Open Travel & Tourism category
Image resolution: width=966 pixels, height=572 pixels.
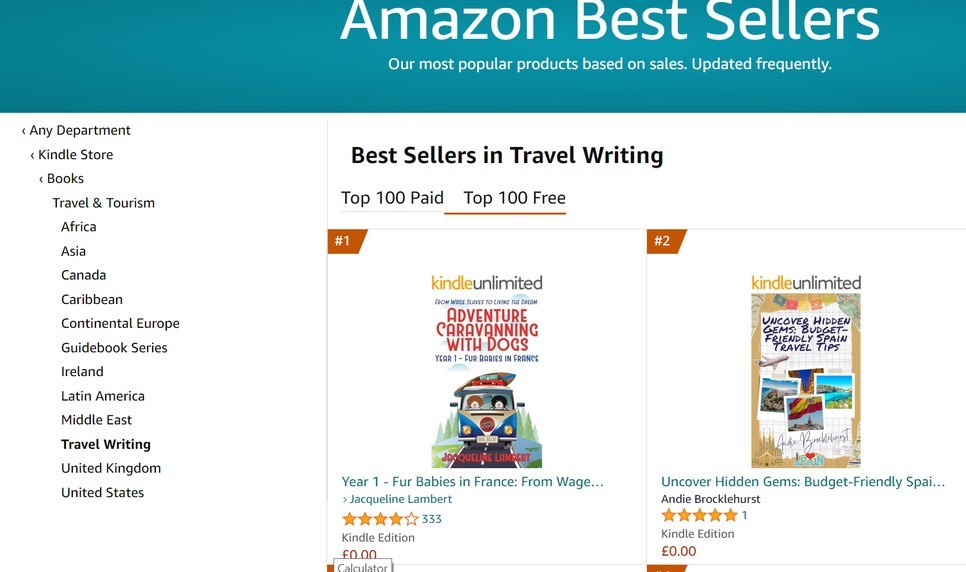103,202
